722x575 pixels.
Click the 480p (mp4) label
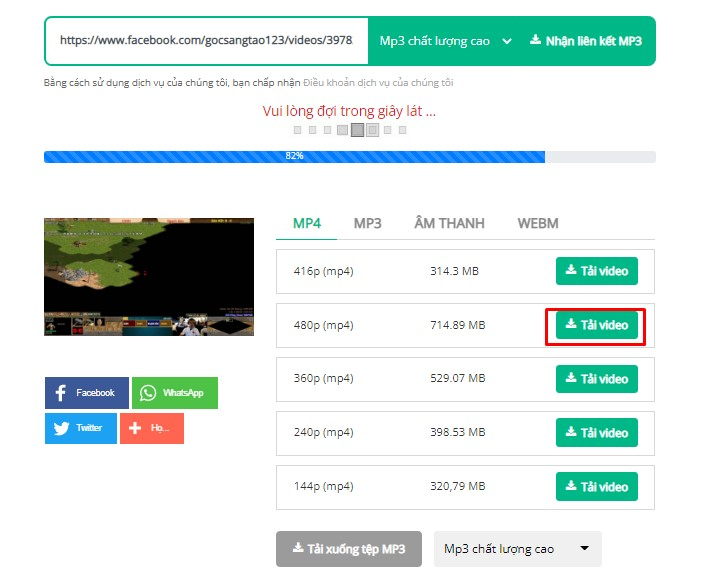tap(324, 325)
